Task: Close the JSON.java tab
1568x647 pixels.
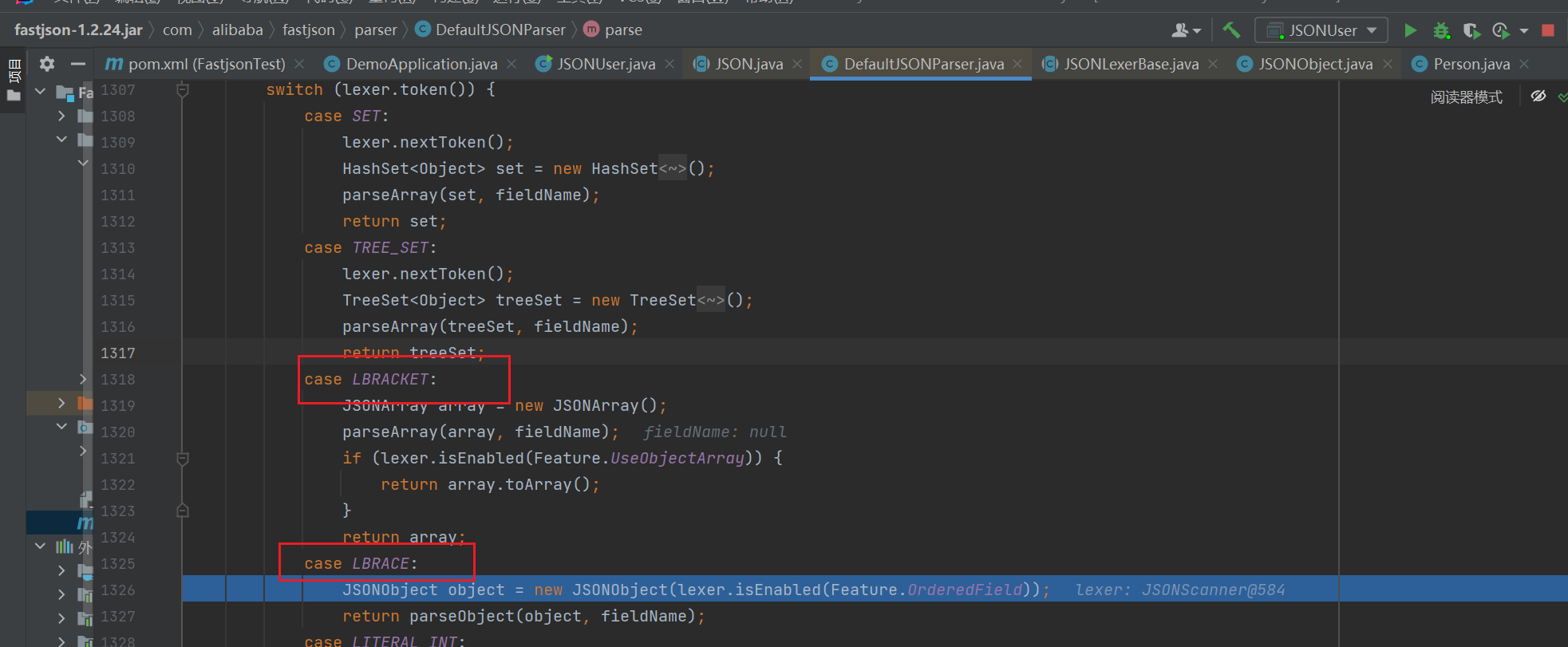Action: 797,64
